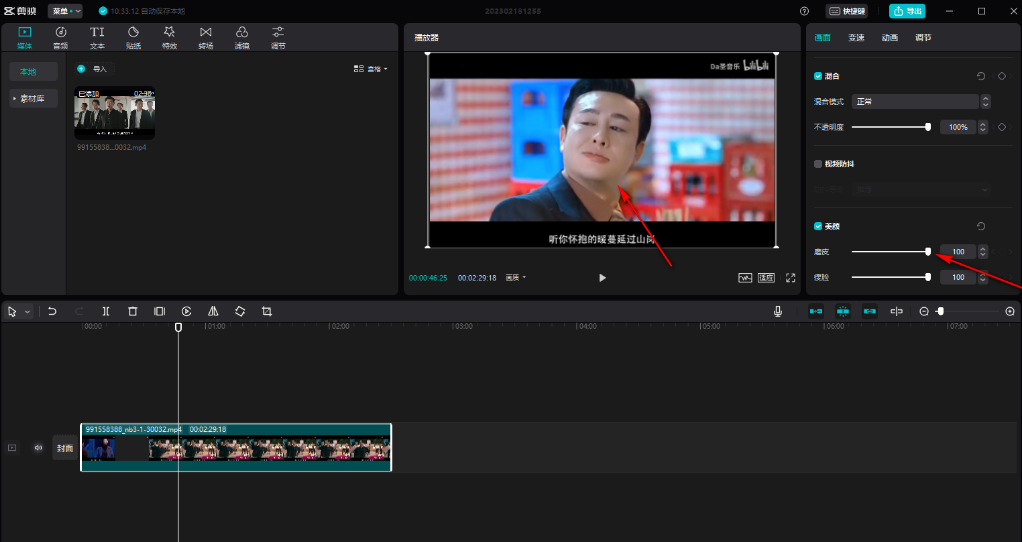Click the 磨皮 value stepper arrows
This screenshot has width=1022, height=542.
point(983,251)
